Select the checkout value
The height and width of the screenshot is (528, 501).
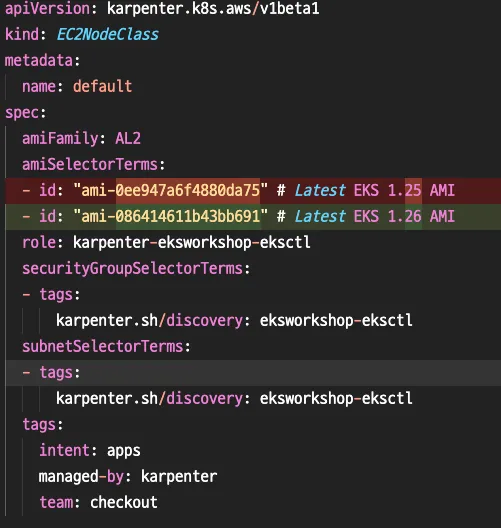(124, 502)
